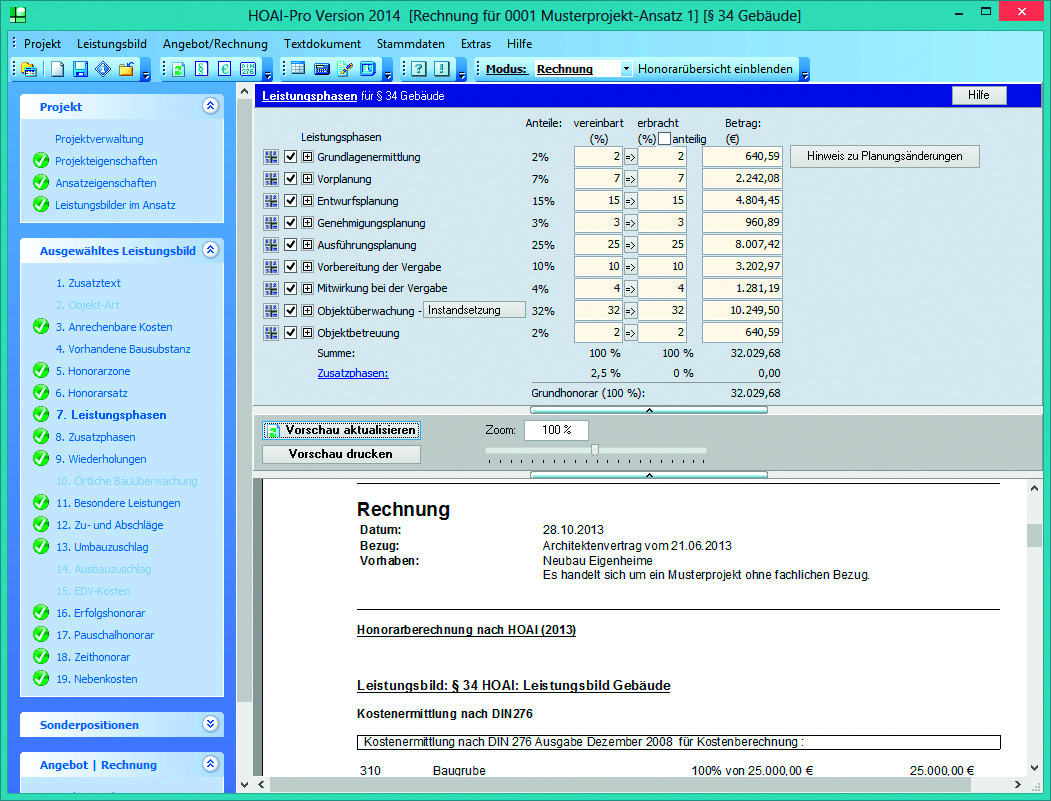
Task: Collapse the Projekt sidebar panel
Action: click(x=210, y=106)
